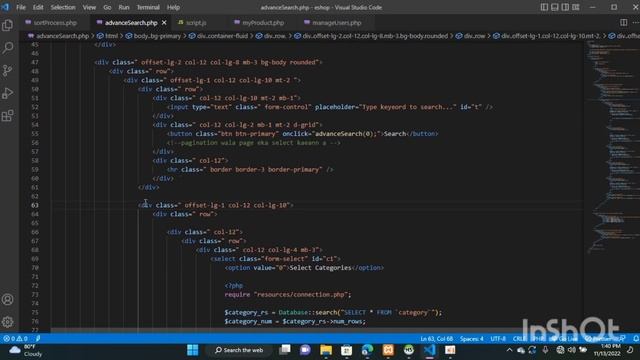This screenshot has height=360, width=640.
Task: Open clock showing 1:40 PM
Action: pos(607,350)
